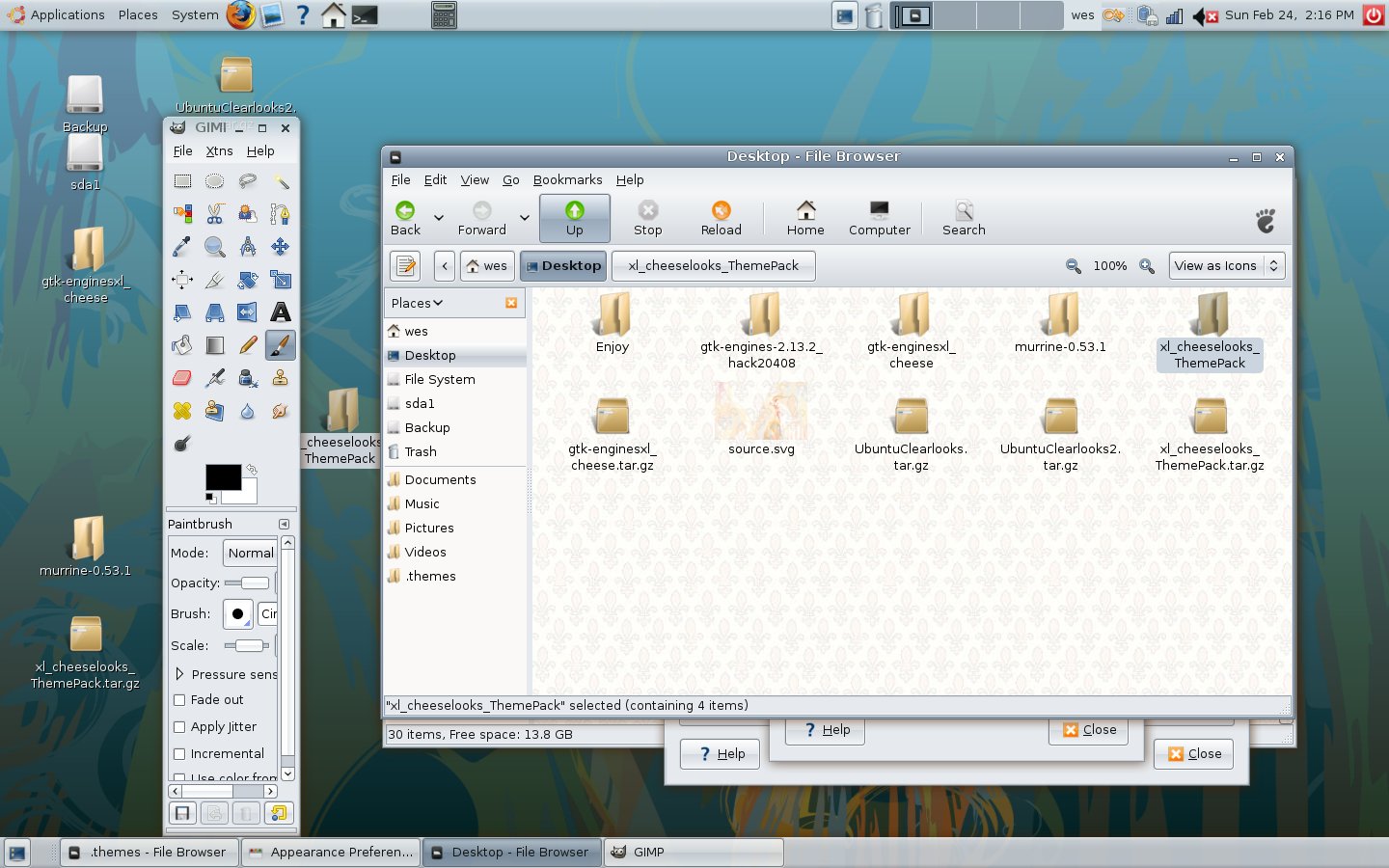Screen dimensions: 1389x868
Task: Choose the Text tool letter A
Action: coord(281,312)
